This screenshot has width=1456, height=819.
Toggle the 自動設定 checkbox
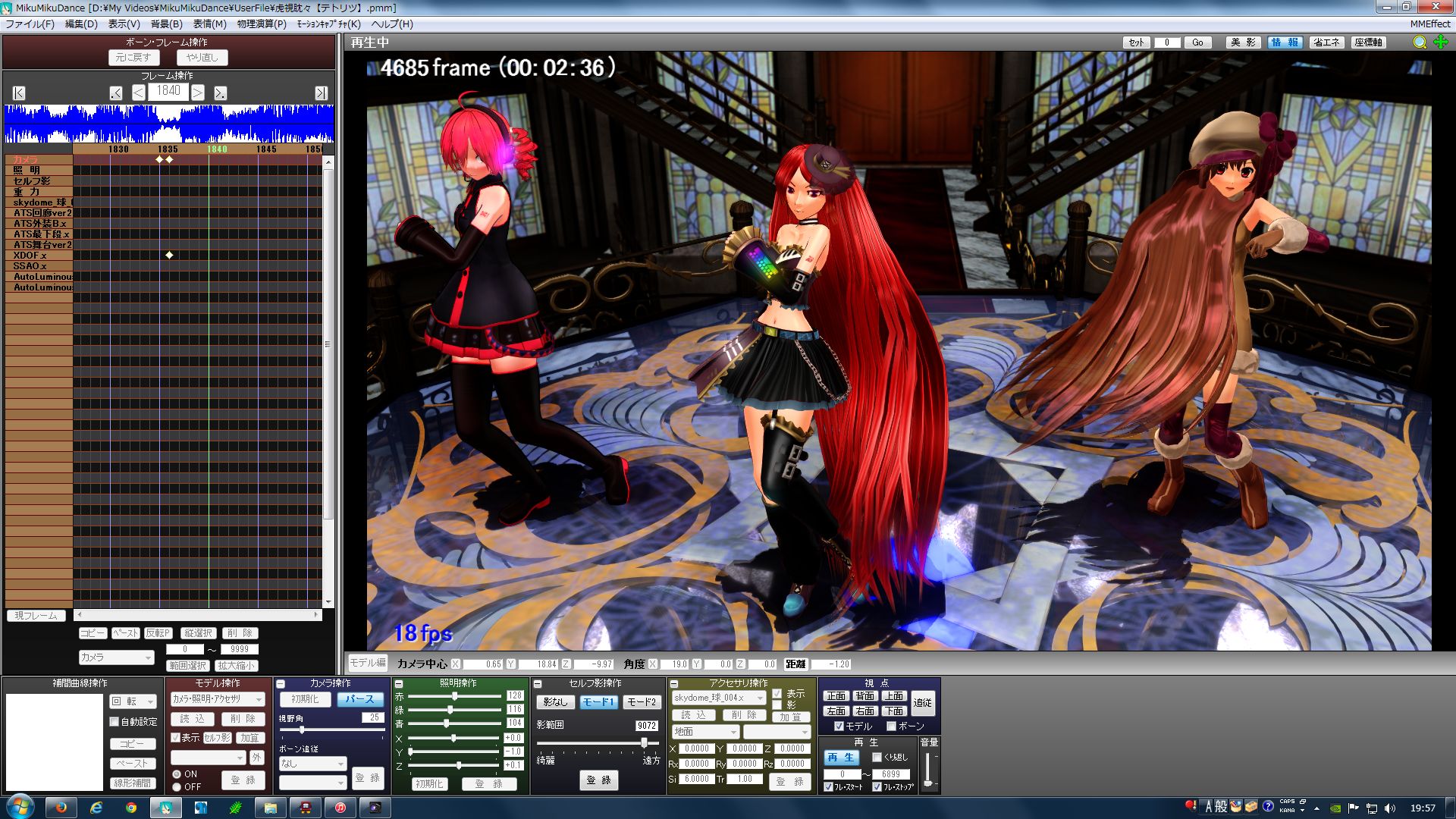coord(115,722)
